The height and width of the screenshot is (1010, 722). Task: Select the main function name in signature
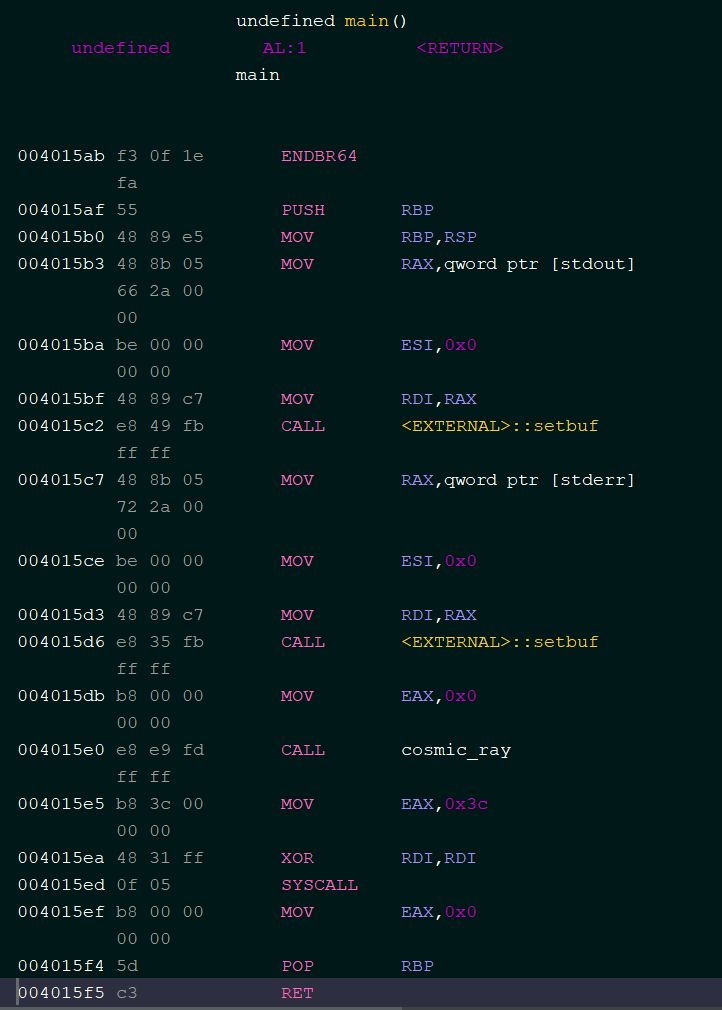[366, 21]
